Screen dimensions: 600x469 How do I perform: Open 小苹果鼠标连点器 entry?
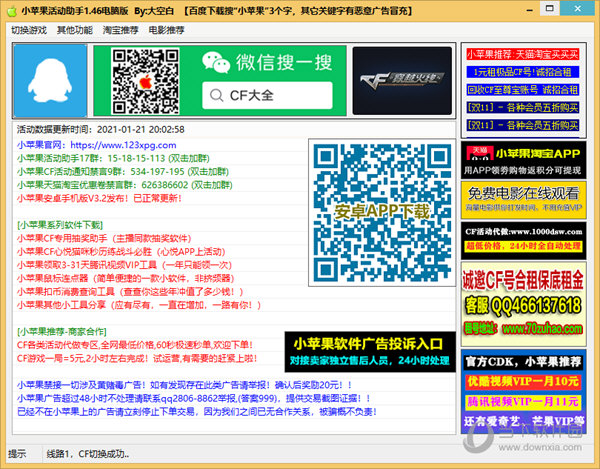pos(126,278)
